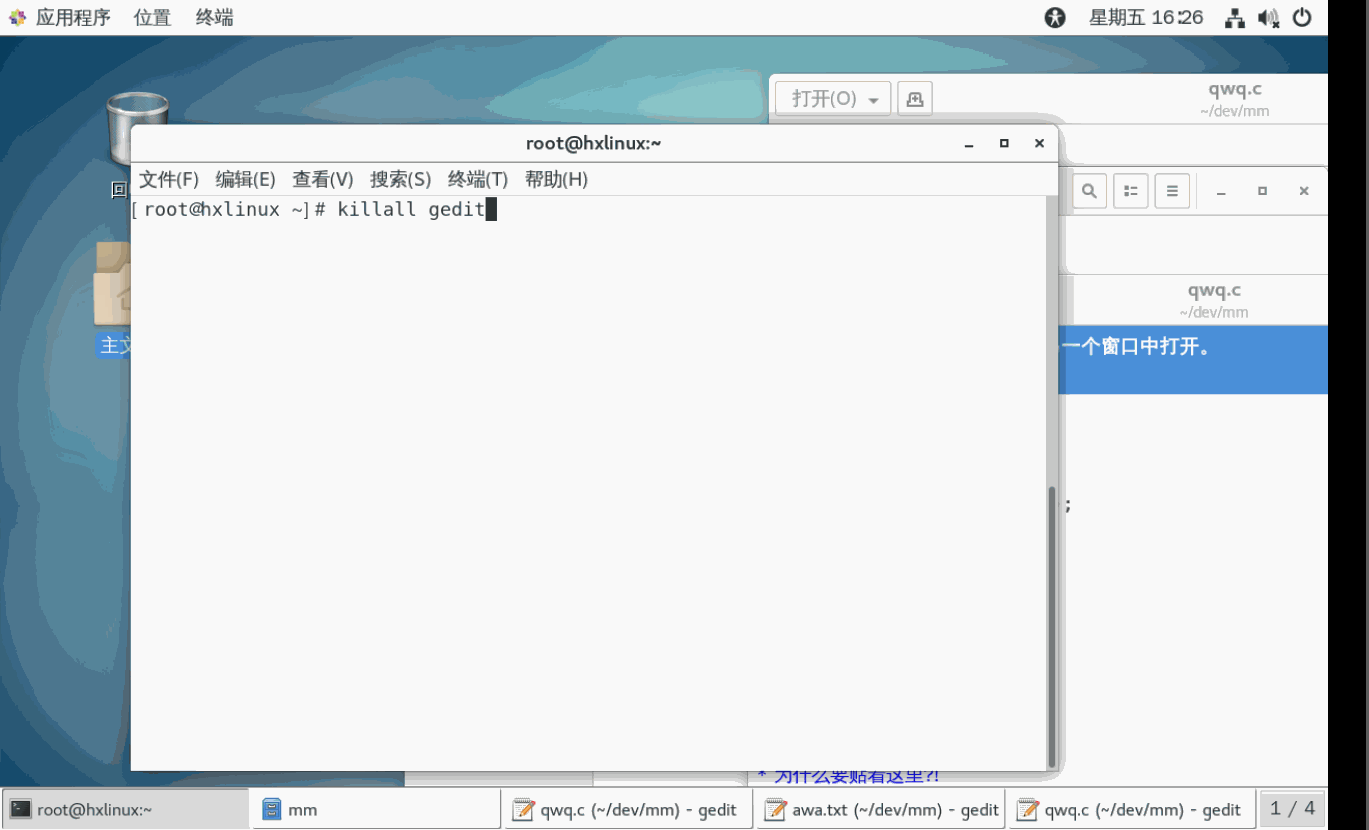
Task: Open the 终端(T) menu in terminal menubar
Action: (x=477, y=179)
